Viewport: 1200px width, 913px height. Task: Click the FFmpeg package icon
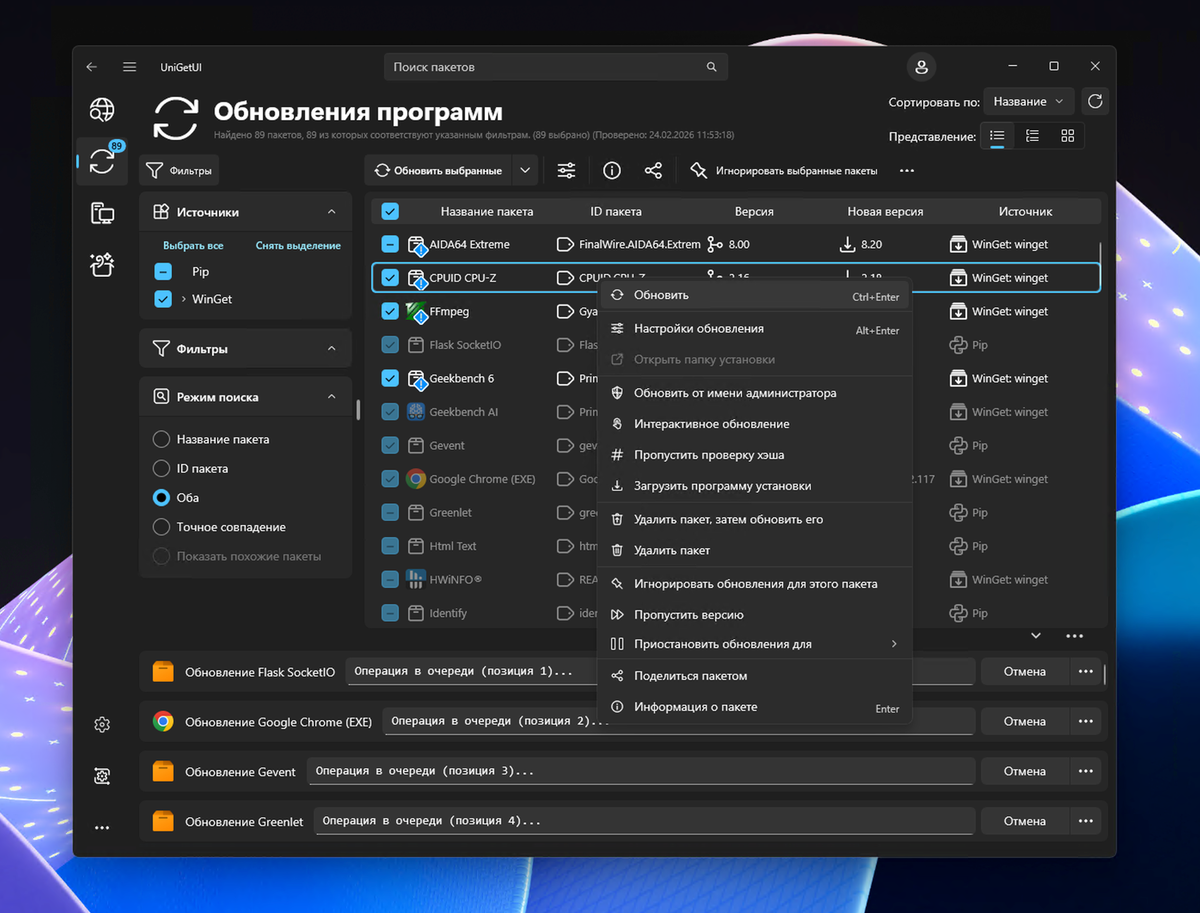pos(417,311)
